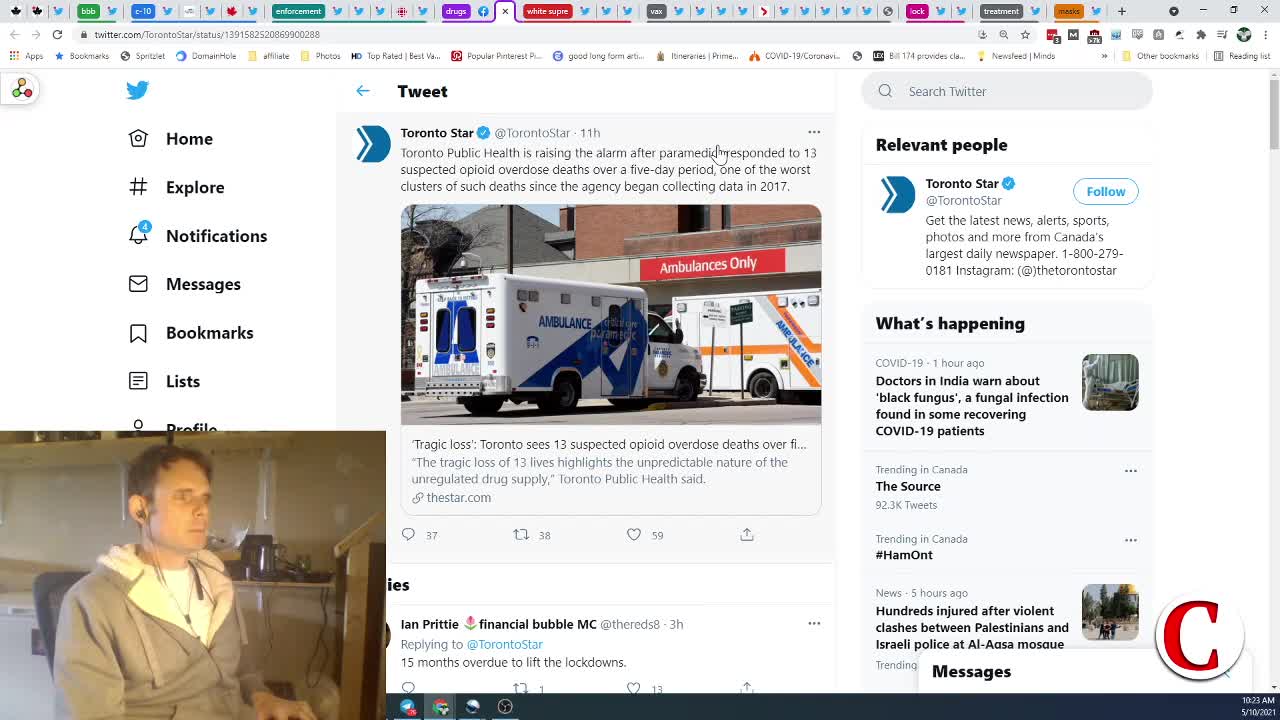Open the Photos bookmarks folder
Image resolution: width=1280 pixels, height=720 pixels.
[x=320, y=56]
